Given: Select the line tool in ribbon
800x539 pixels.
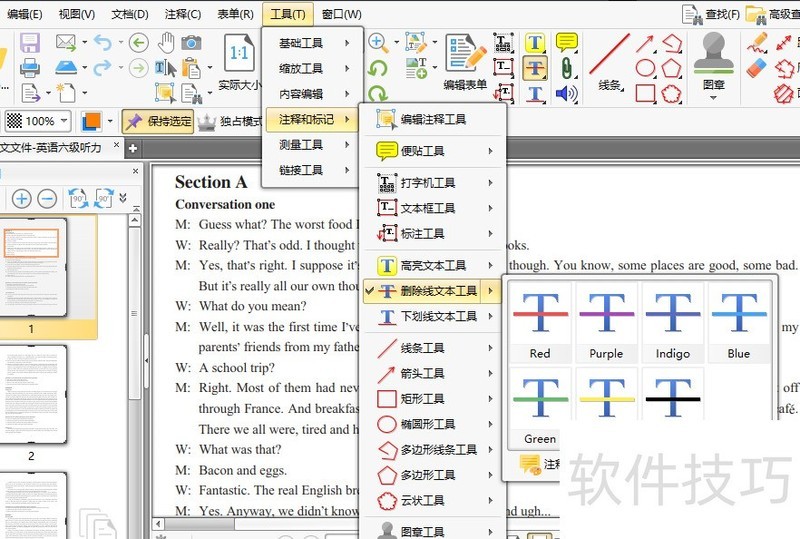Looking at the screenshot, I should 610,62.
